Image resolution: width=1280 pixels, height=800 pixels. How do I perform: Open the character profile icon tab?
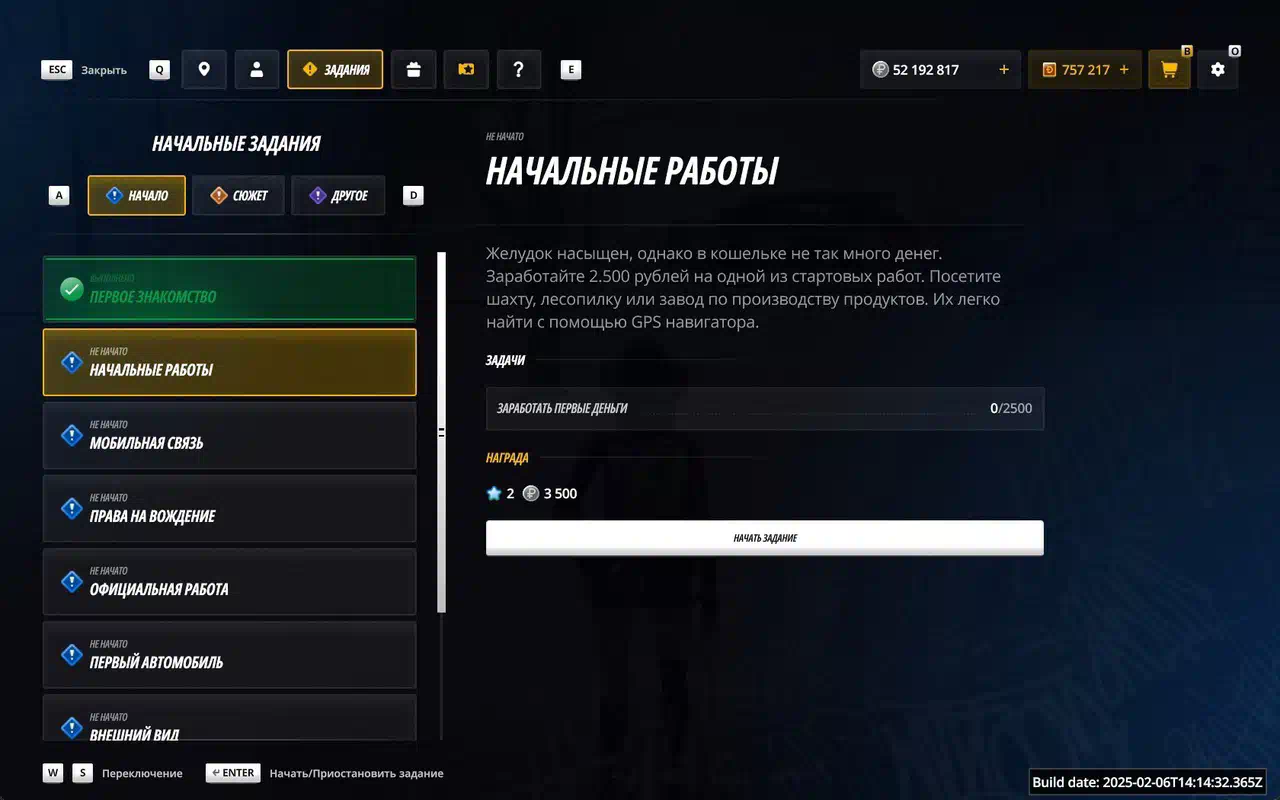click(x=257, y=70)
